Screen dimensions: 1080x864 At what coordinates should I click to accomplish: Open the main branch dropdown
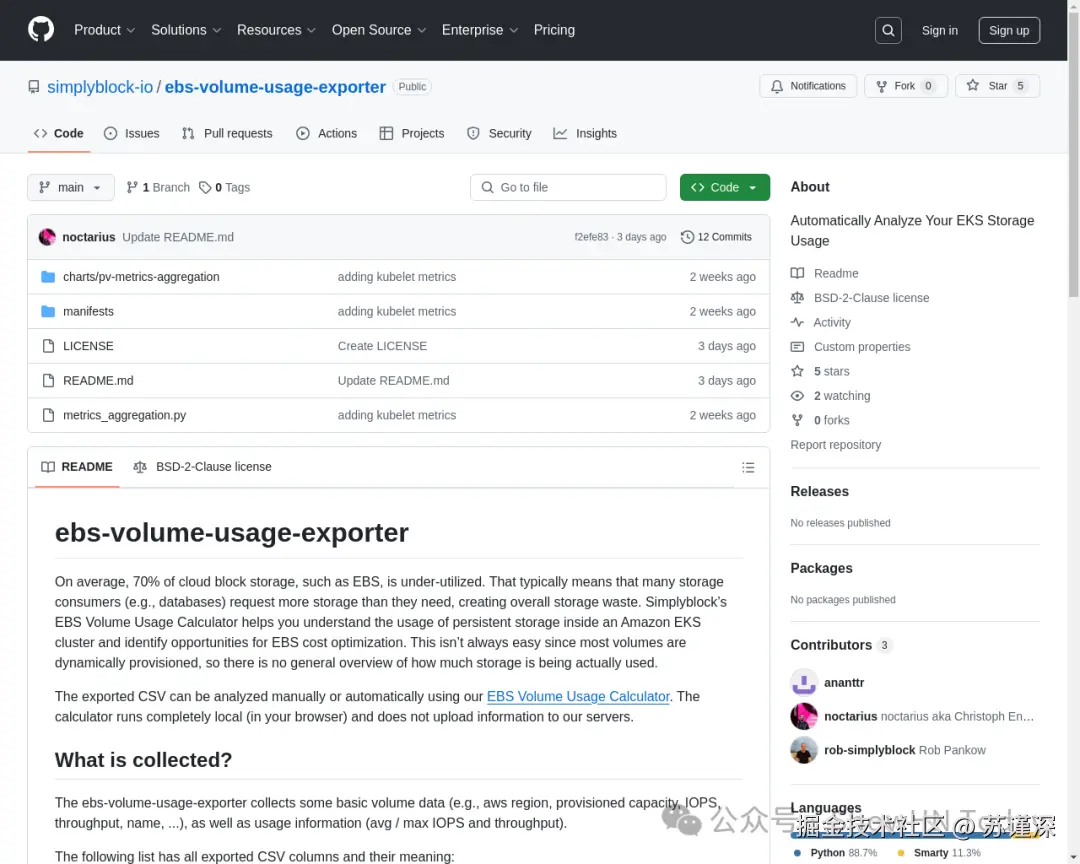tap(71, 187)
